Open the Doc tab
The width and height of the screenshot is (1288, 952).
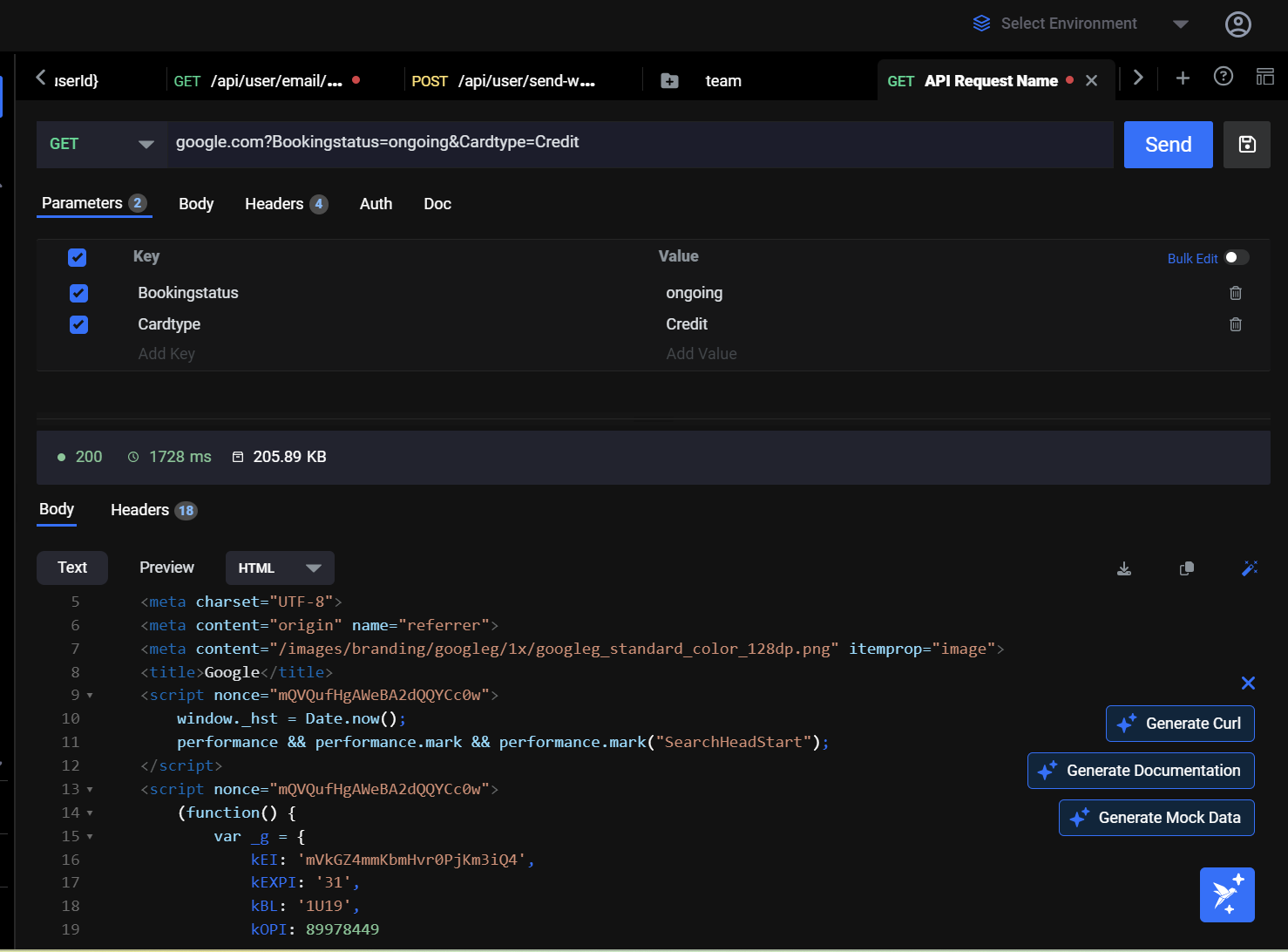pyautogui.click(x=437, y=204)
